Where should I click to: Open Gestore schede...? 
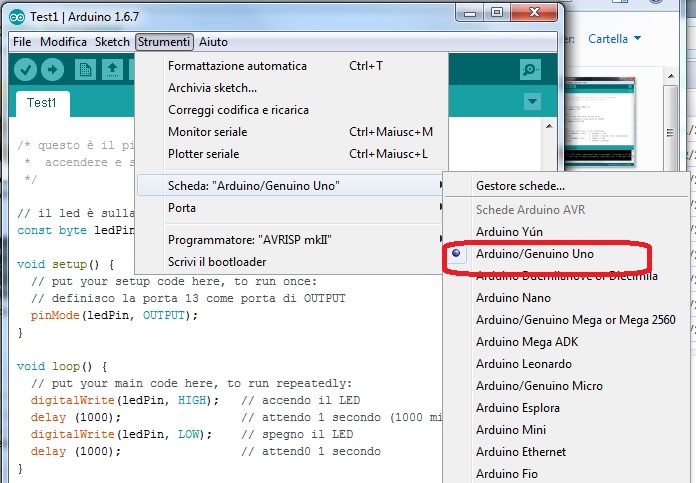click(x=567, y=186)
